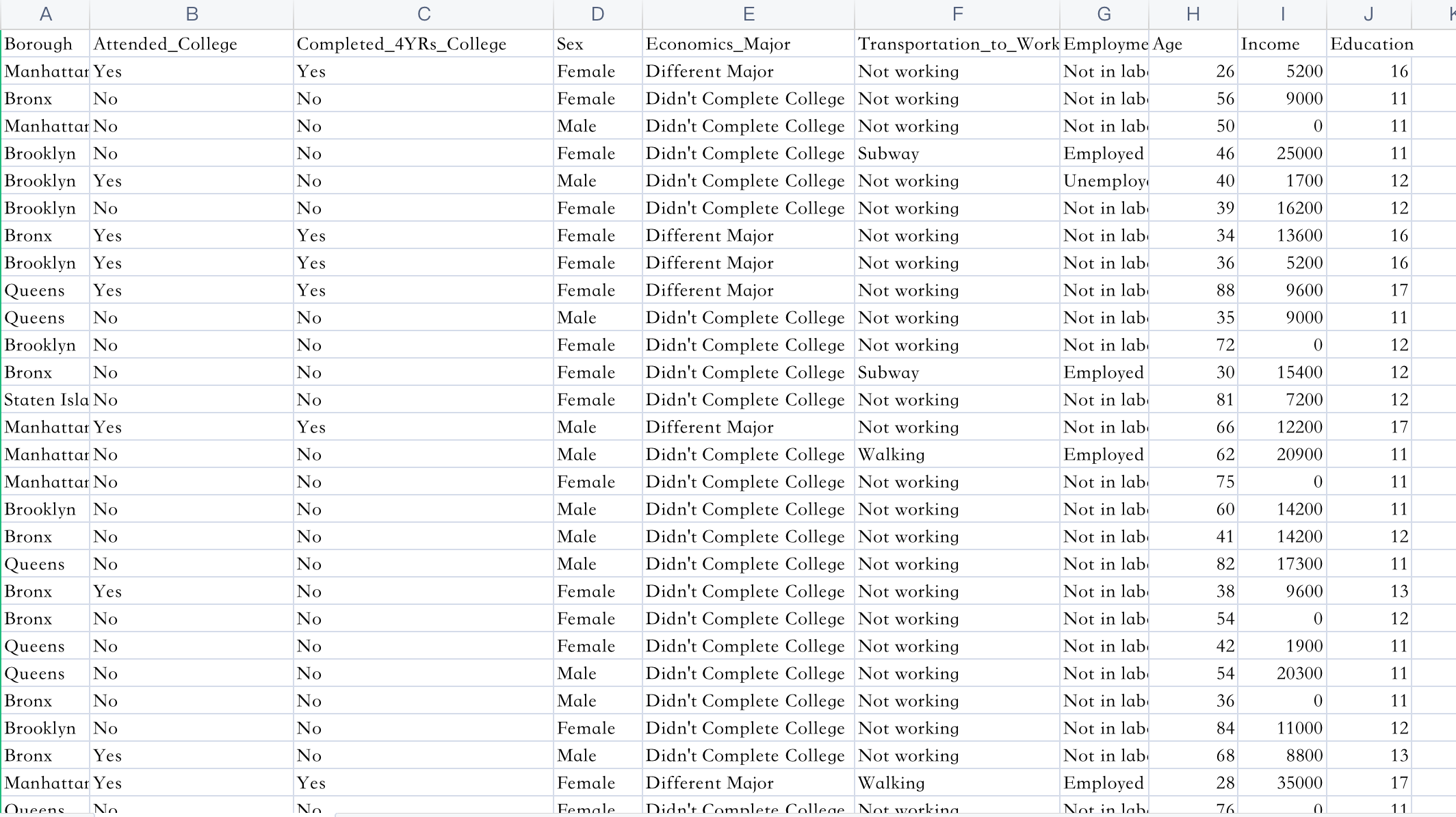Select column B header
This screenshot has height=817, width=1456.
pyautogui.click(x=192, y=14)
